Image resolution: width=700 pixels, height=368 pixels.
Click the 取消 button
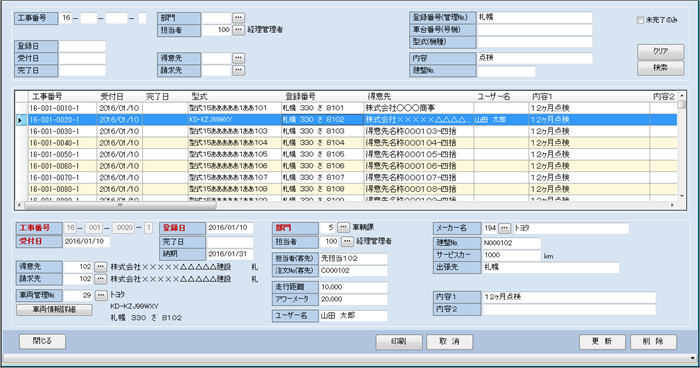tap(450, 342)
